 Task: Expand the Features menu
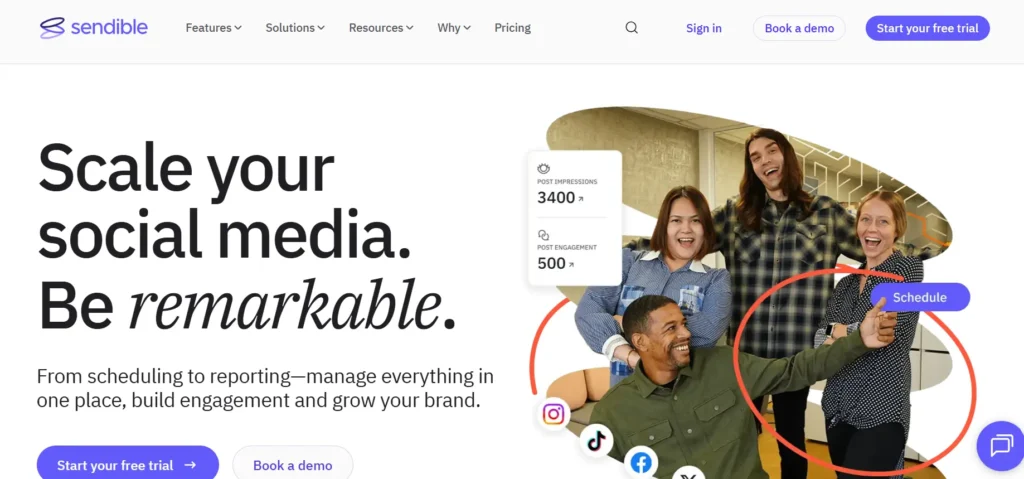pyautogui.click(x=214, y=28)
